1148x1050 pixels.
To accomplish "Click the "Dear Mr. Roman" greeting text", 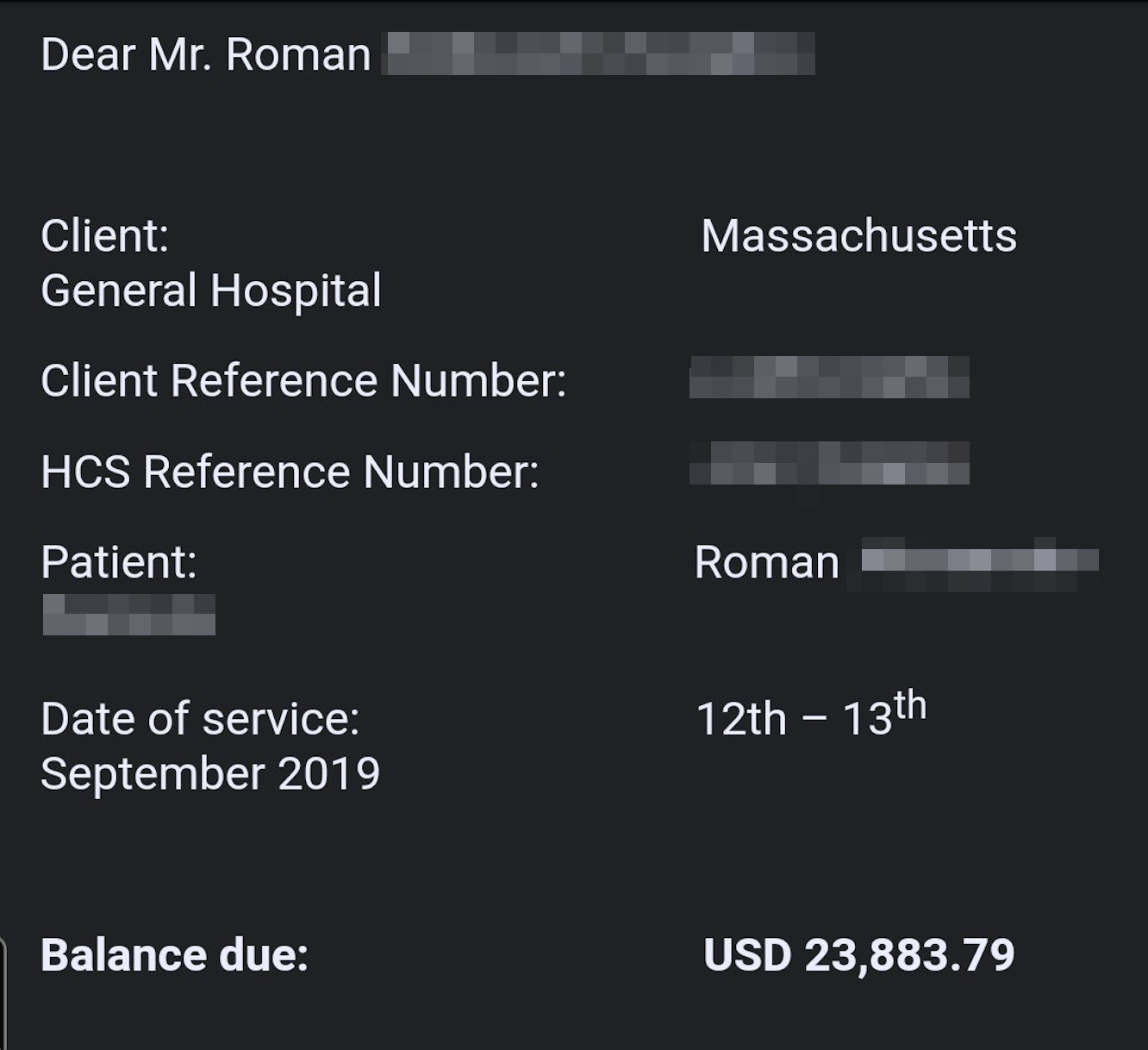I will [205, 55].
